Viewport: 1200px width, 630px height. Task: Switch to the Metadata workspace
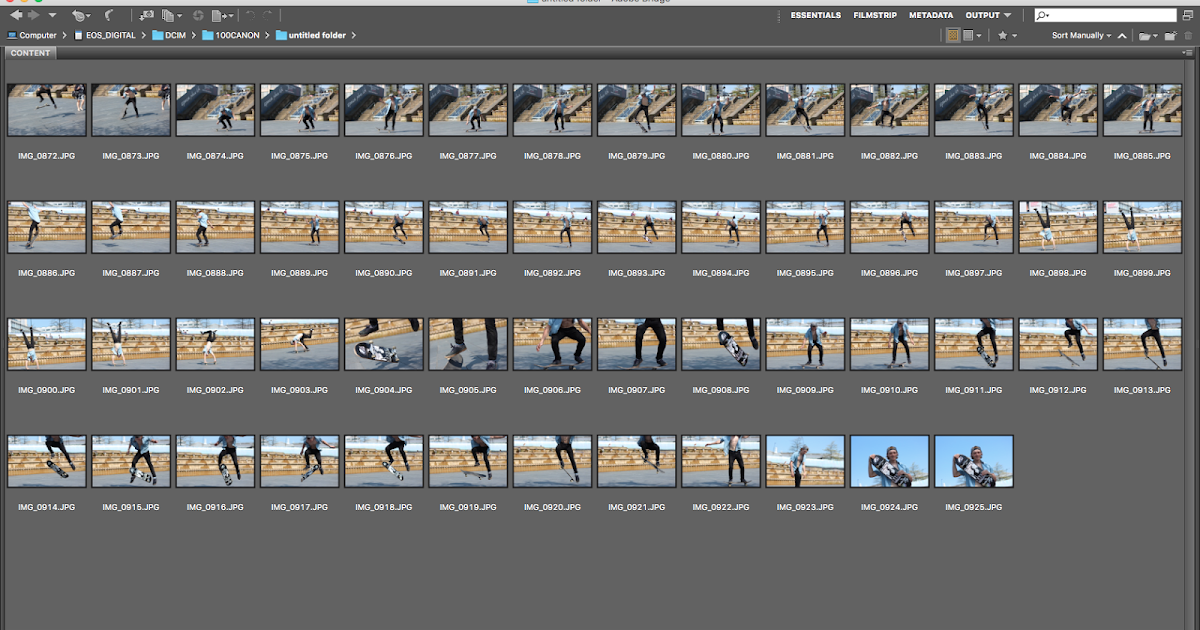(931, 16)
